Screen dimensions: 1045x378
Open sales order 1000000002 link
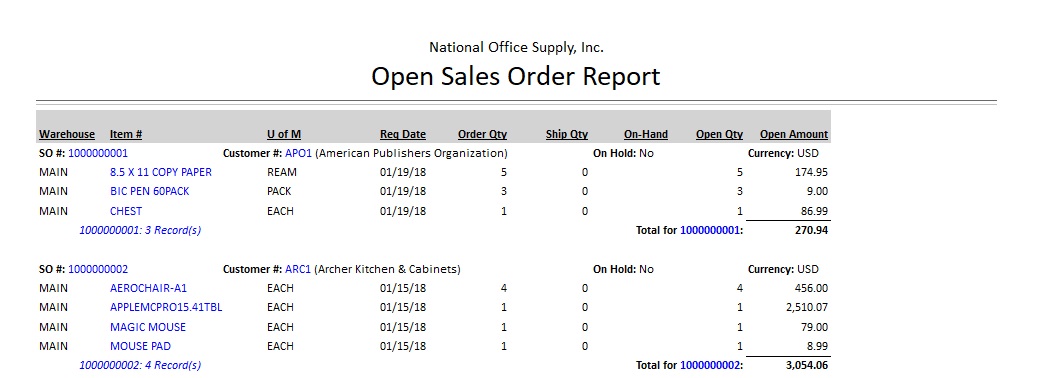98,269
